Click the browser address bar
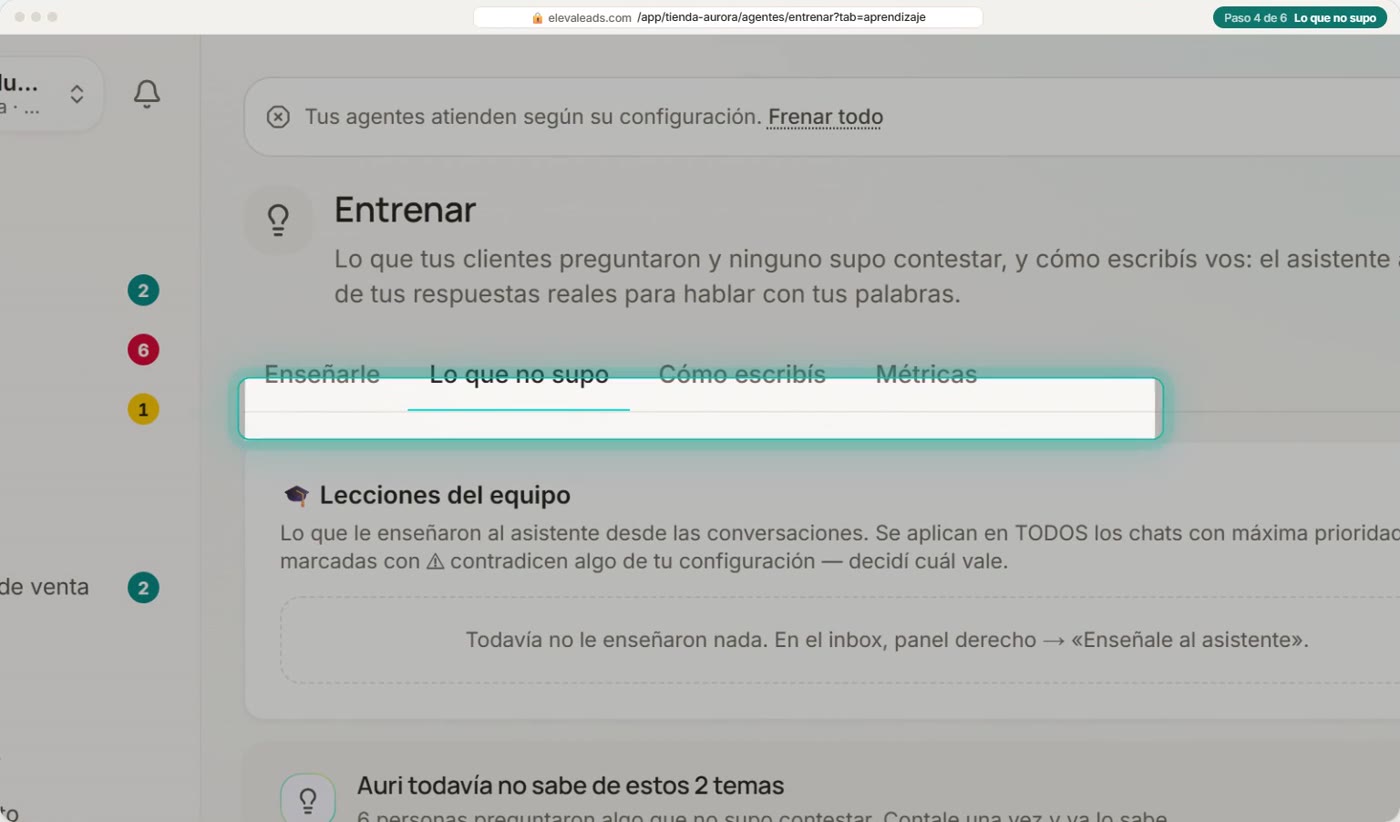 pyautogui.click(x=728, y=17)
